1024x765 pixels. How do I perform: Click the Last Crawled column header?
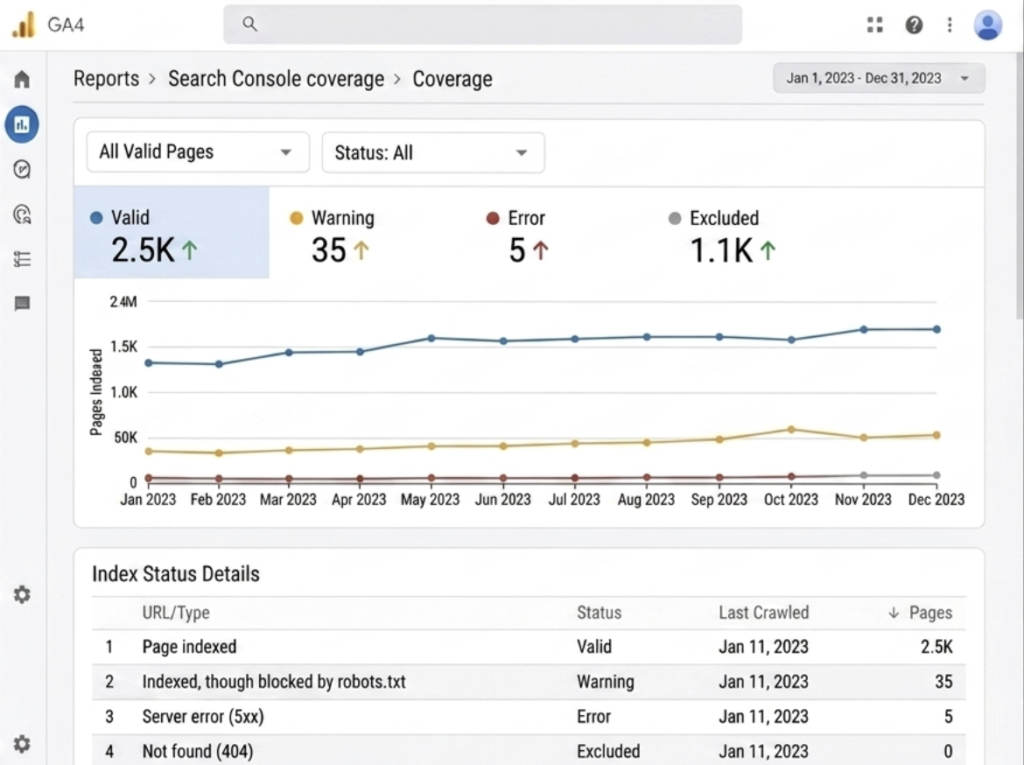[x=763, y=613]
